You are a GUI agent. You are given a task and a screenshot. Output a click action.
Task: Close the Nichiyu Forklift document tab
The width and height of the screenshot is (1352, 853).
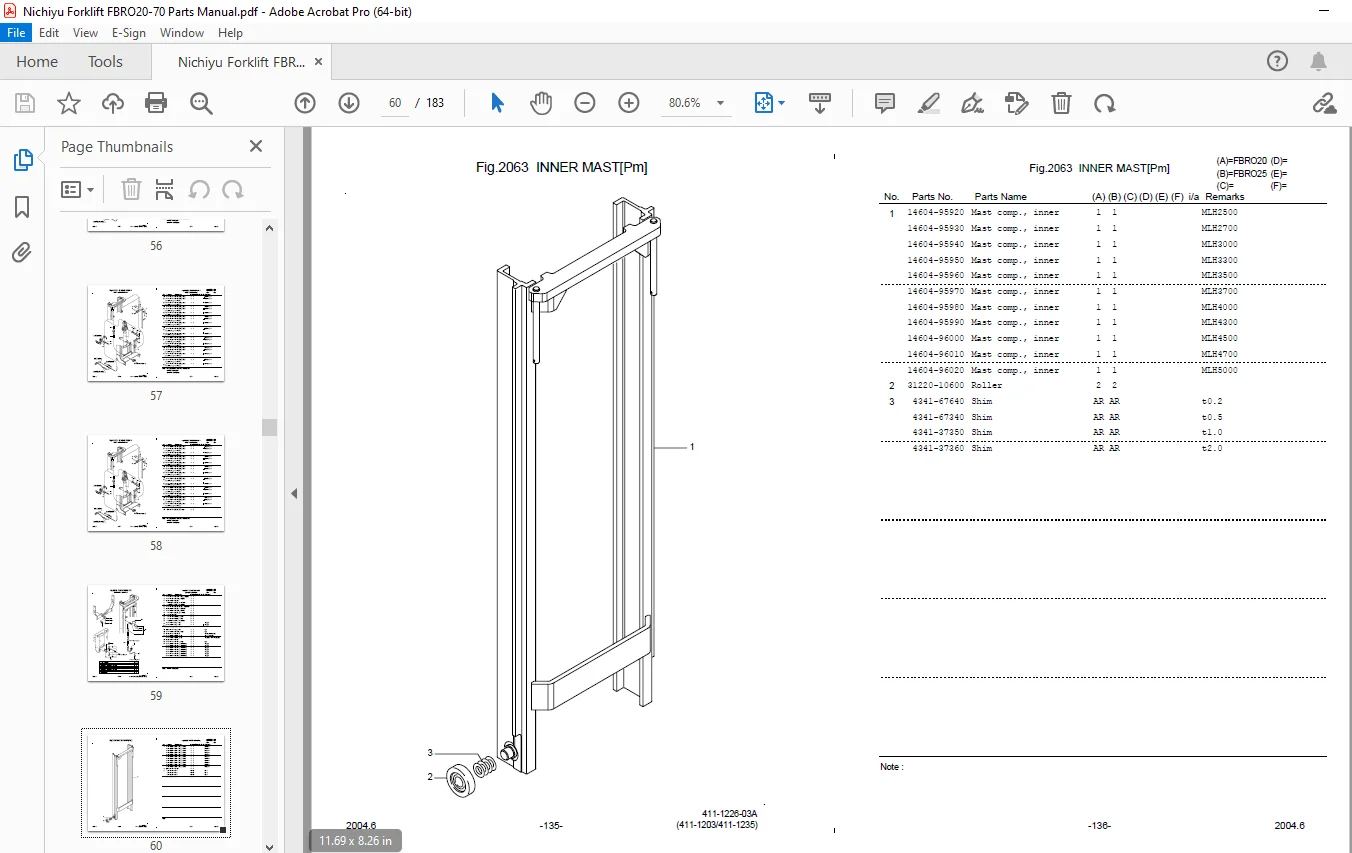pyautogui.click(x=319, y=62)
